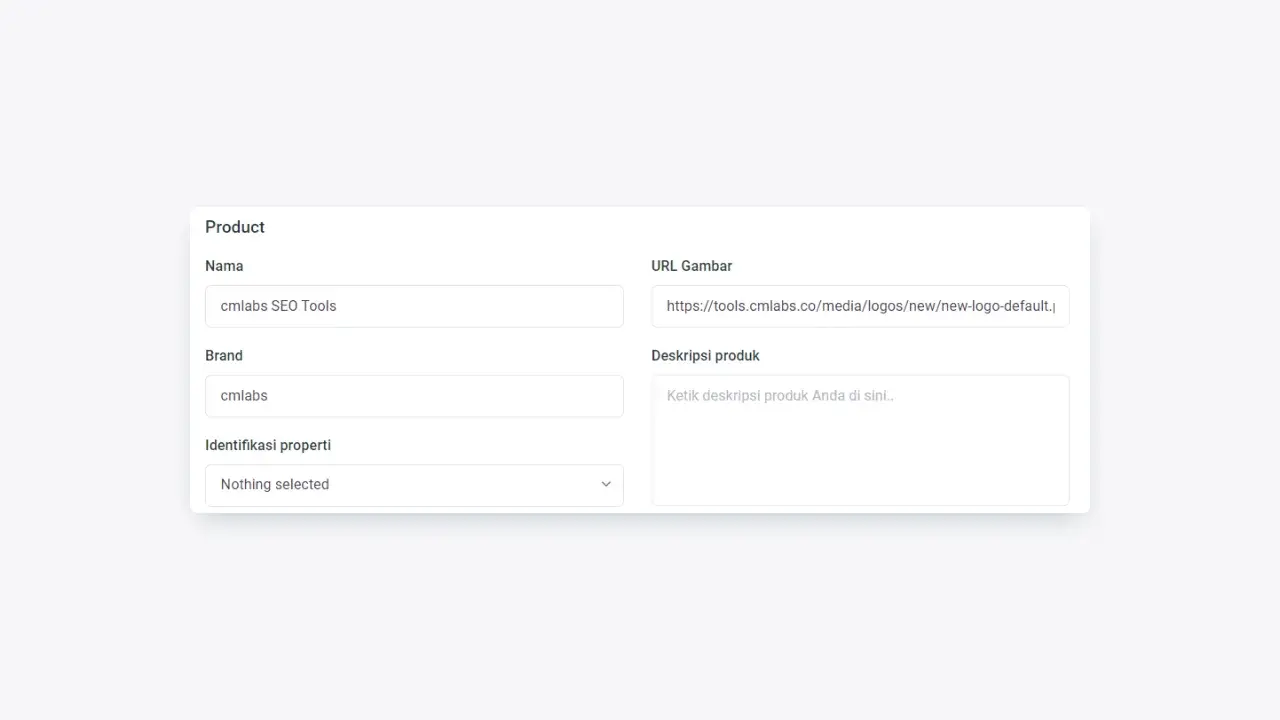Click inside the Deskripsi produk textarea

click(860, 440)
